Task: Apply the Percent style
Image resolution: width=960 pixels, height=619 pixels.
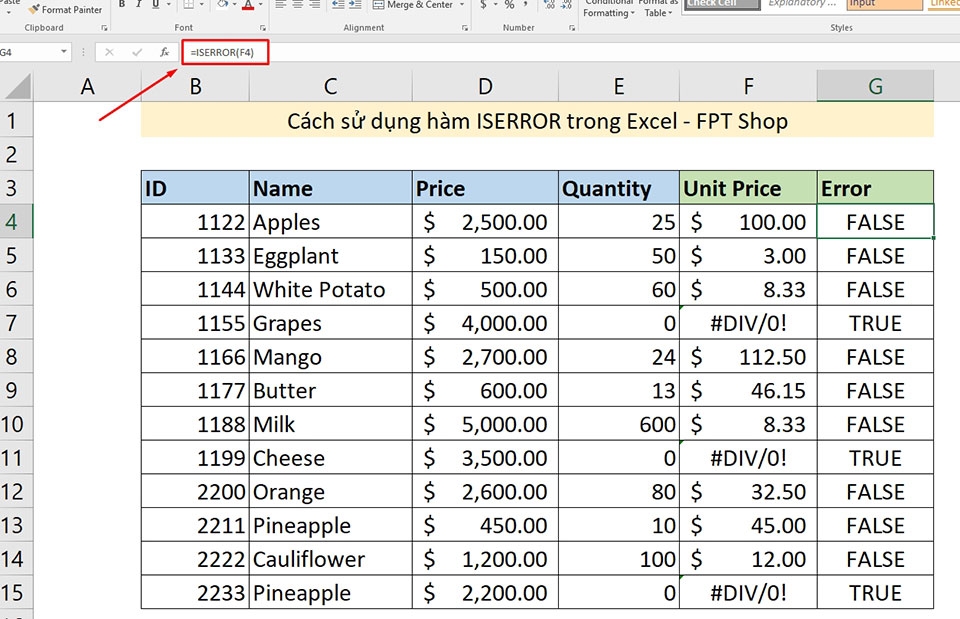Action: (x=509, y=6)
